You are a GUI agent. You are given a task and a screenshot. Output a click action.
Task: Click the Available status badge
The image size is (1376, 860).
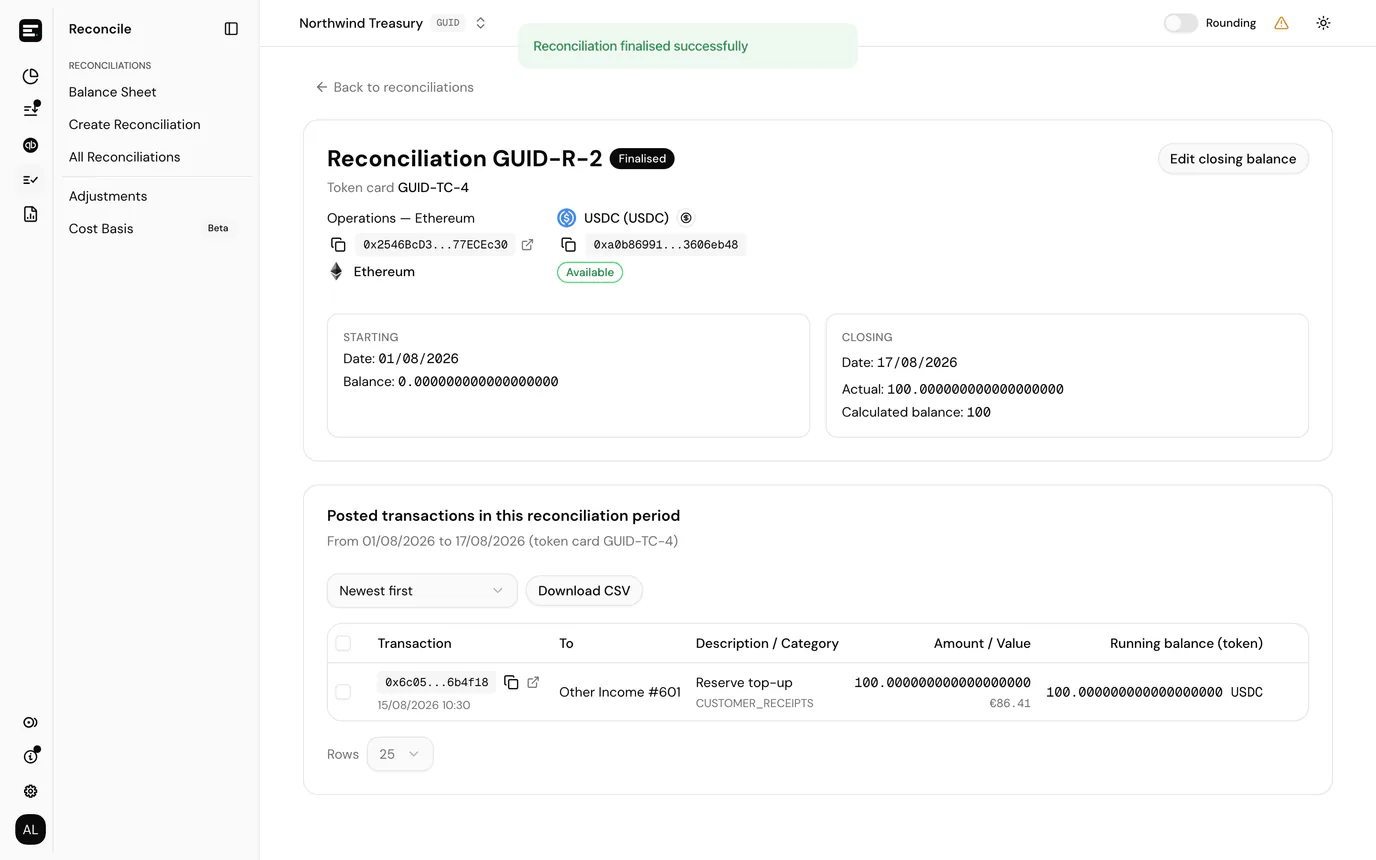[x=590, y=272]
